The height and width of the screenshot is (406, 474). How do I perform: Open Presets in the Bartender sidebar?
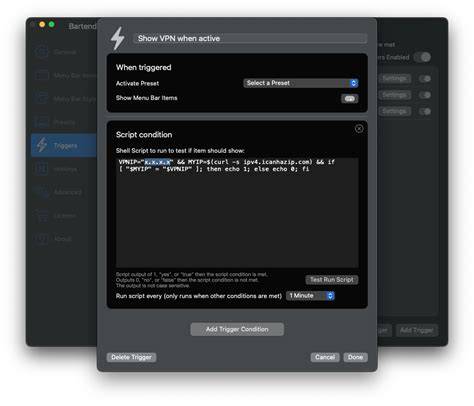point(64,122)
